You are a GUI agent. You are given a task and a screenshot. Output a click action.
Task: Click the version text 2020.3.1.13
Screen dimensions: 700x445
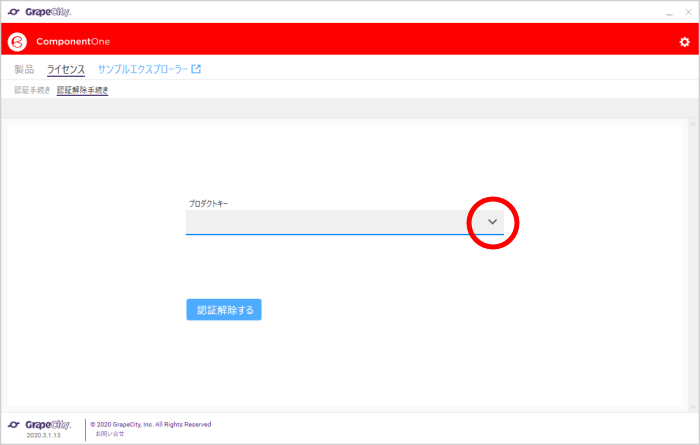[x=43, y=435]
